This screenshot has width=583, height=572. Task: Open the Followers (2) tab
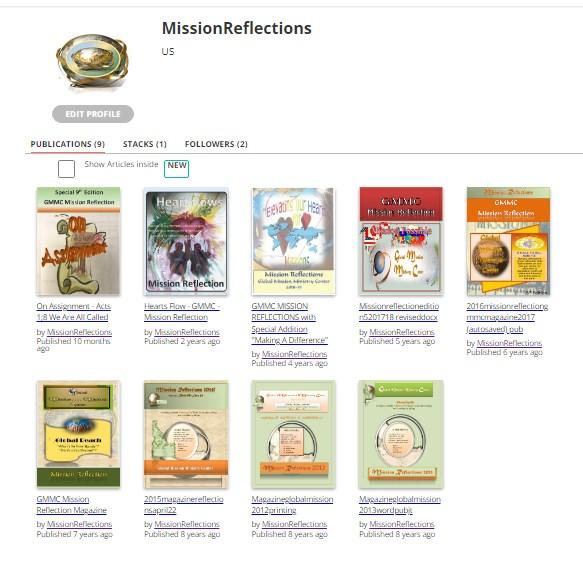click(x=216, y=144)
